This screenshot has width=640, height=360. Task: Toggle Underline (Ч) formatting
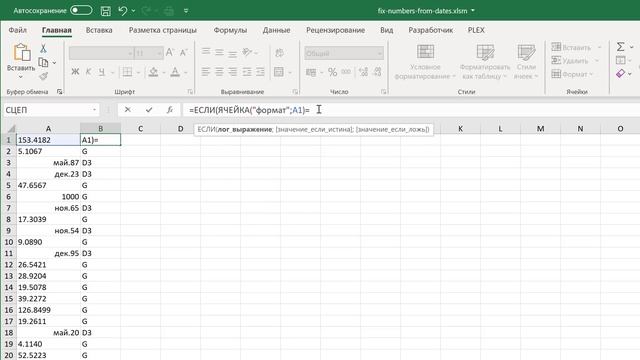tap(102, 72)
